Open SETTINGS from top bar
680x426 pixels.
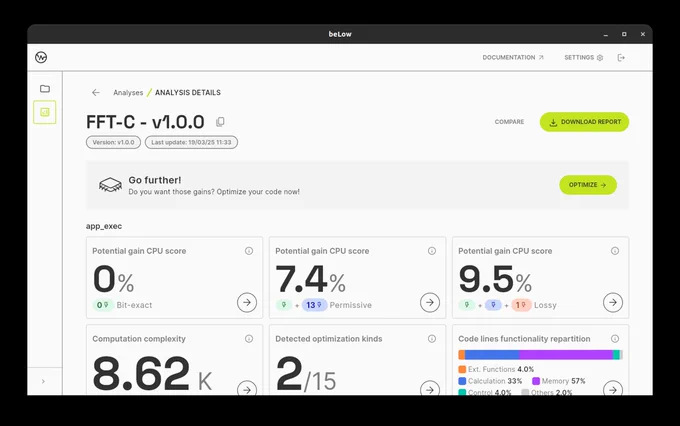(584, 57)
